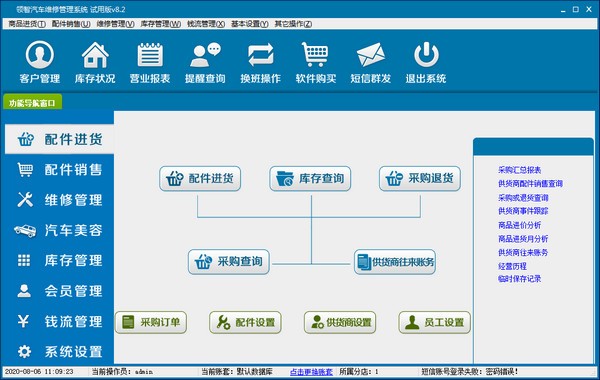Open the 商品进货月分析 link

tap(523, 239)
